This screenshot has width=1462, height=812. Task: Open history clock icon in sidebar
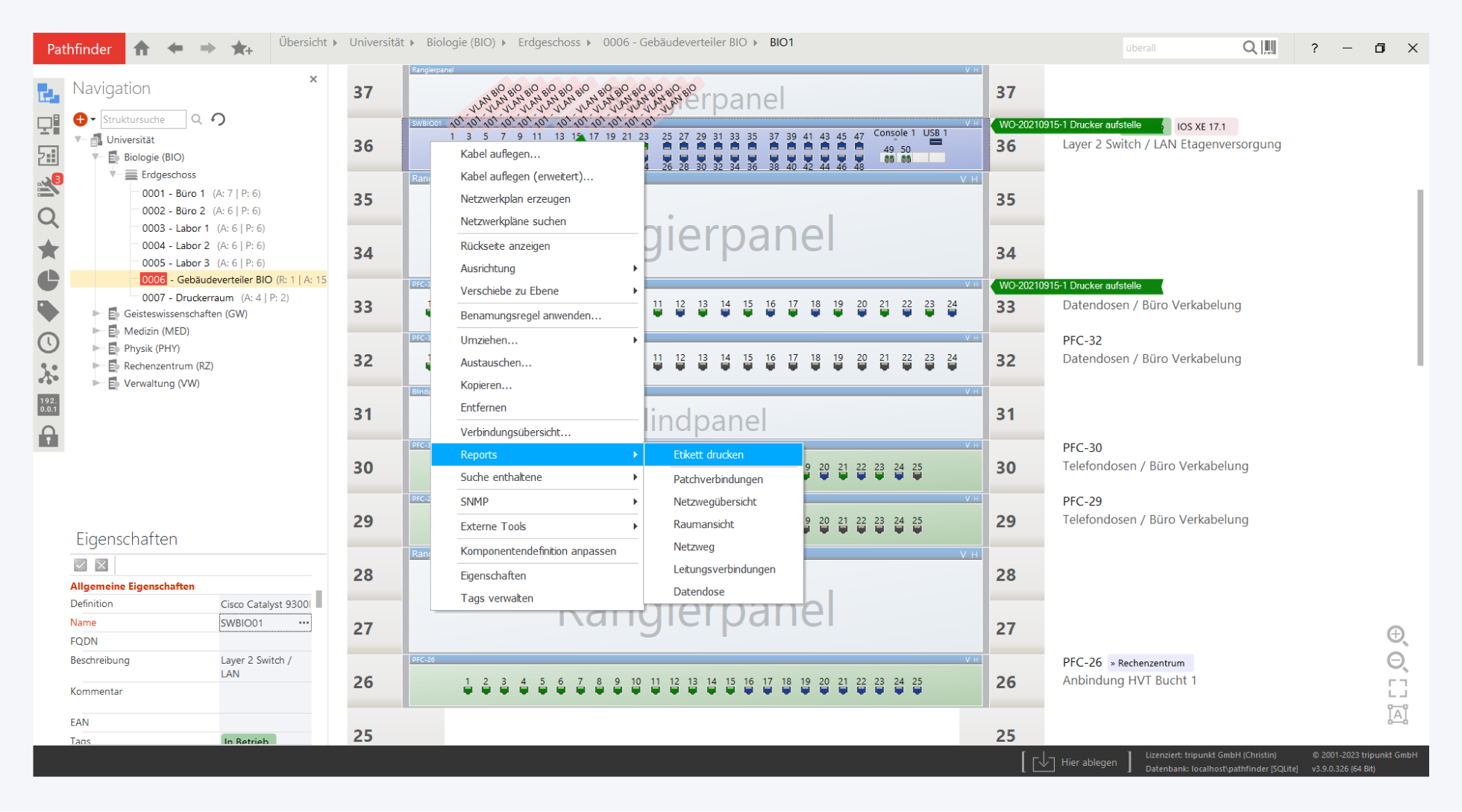tap(48, 342)
